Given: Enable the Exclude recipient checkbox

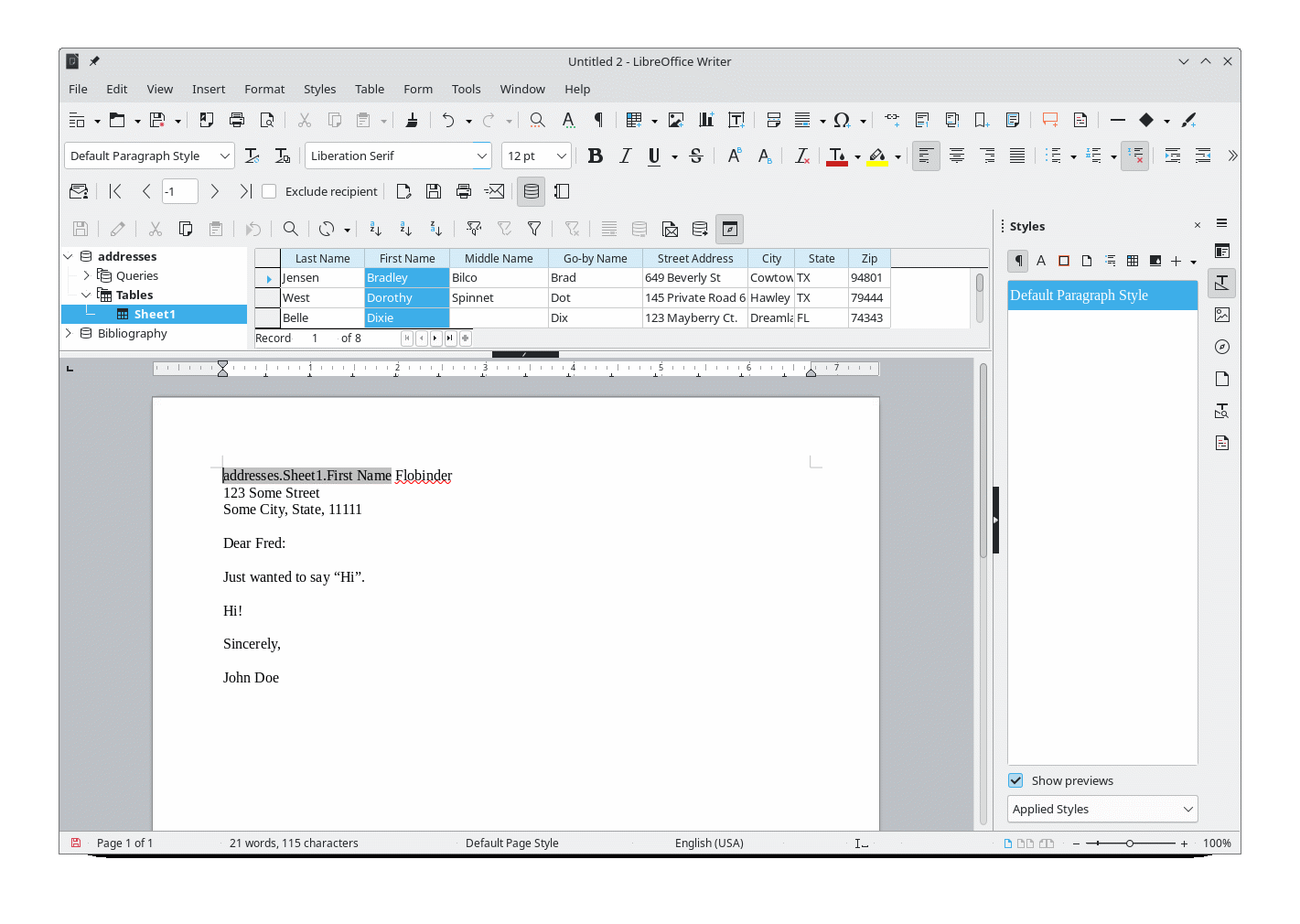Looking at the screenshot, I should 269,191.
